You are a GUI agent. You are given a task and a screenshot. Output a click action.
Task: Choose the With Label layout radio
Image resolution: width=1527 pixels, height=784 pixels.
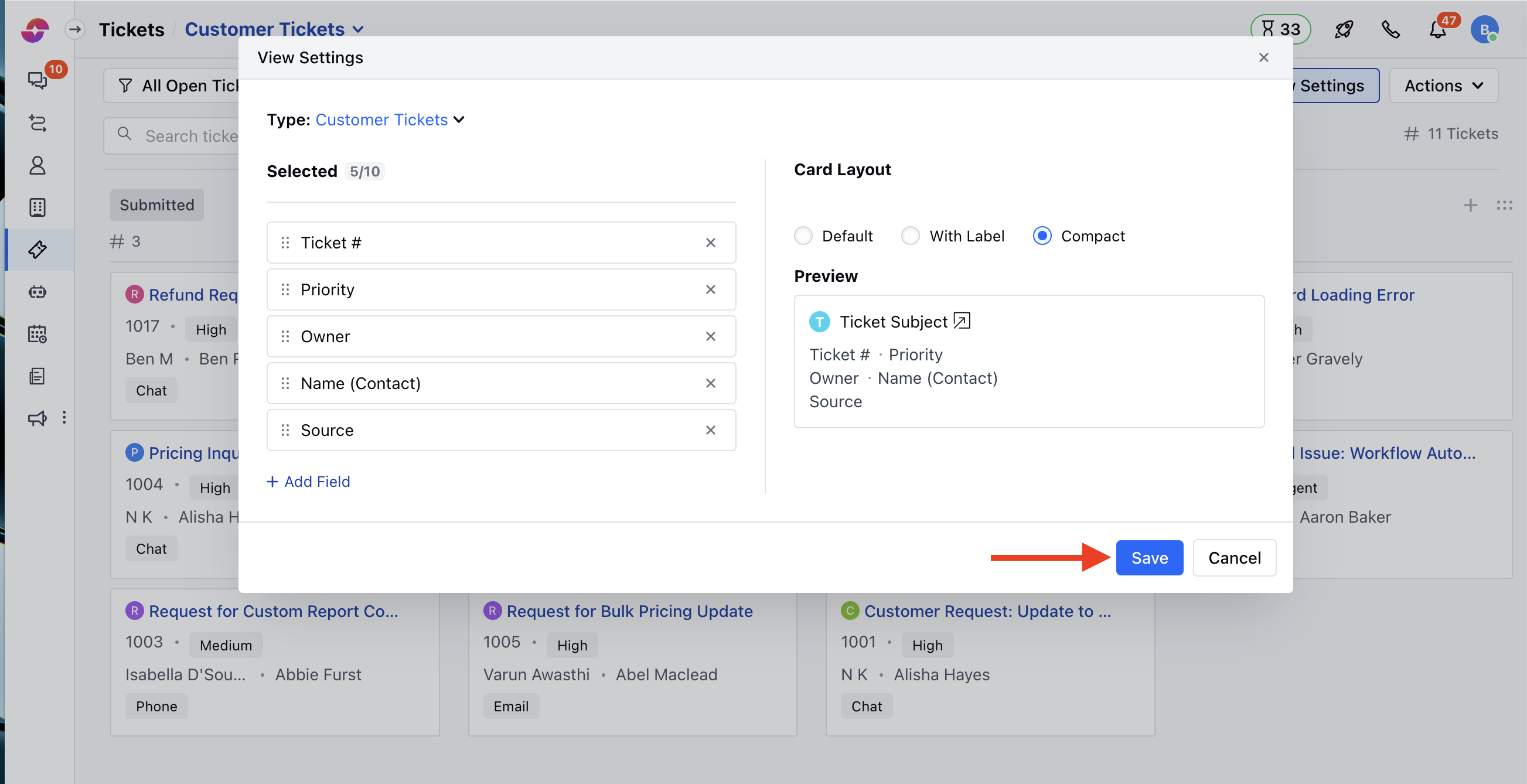point(911,236)
